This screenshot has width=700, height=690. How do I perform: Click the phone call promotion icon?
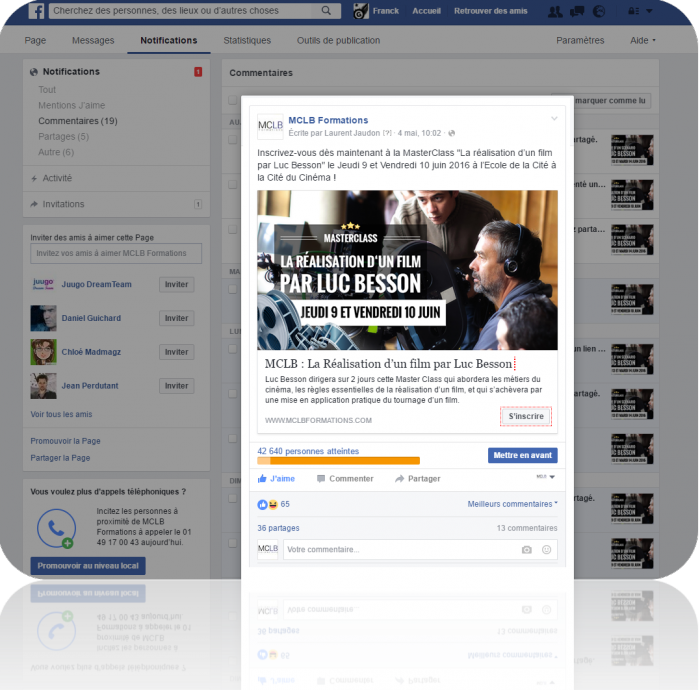click(x=54, y=528)
